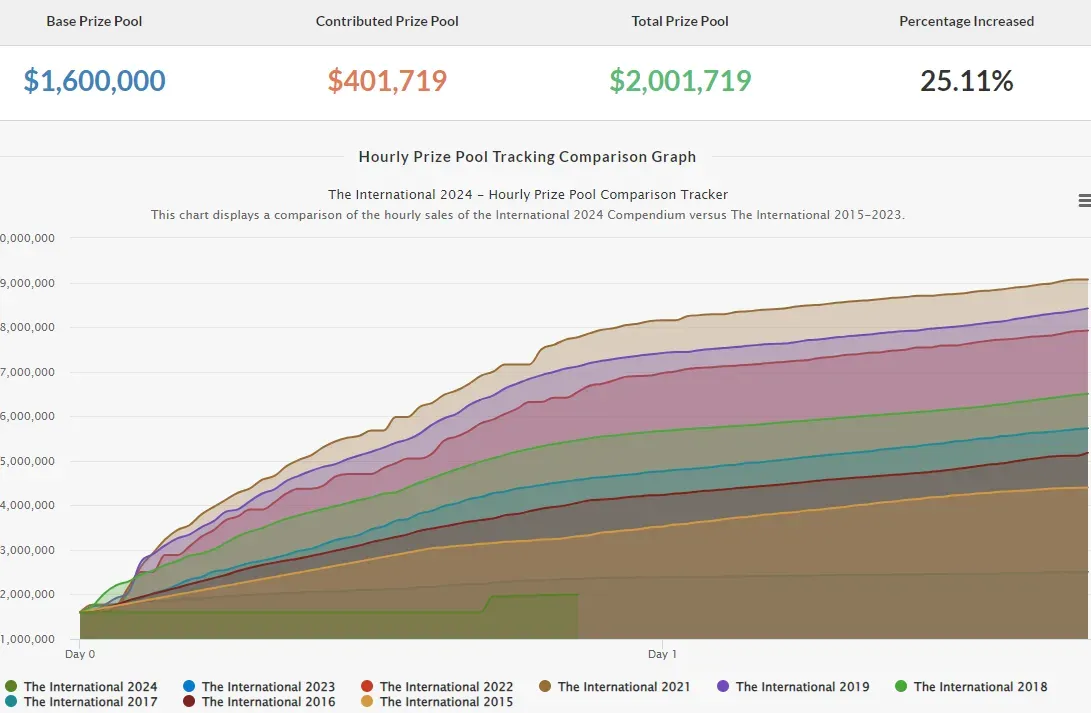Select The International 2019 legend label
1091x713 pixels.
pos(802,687)
